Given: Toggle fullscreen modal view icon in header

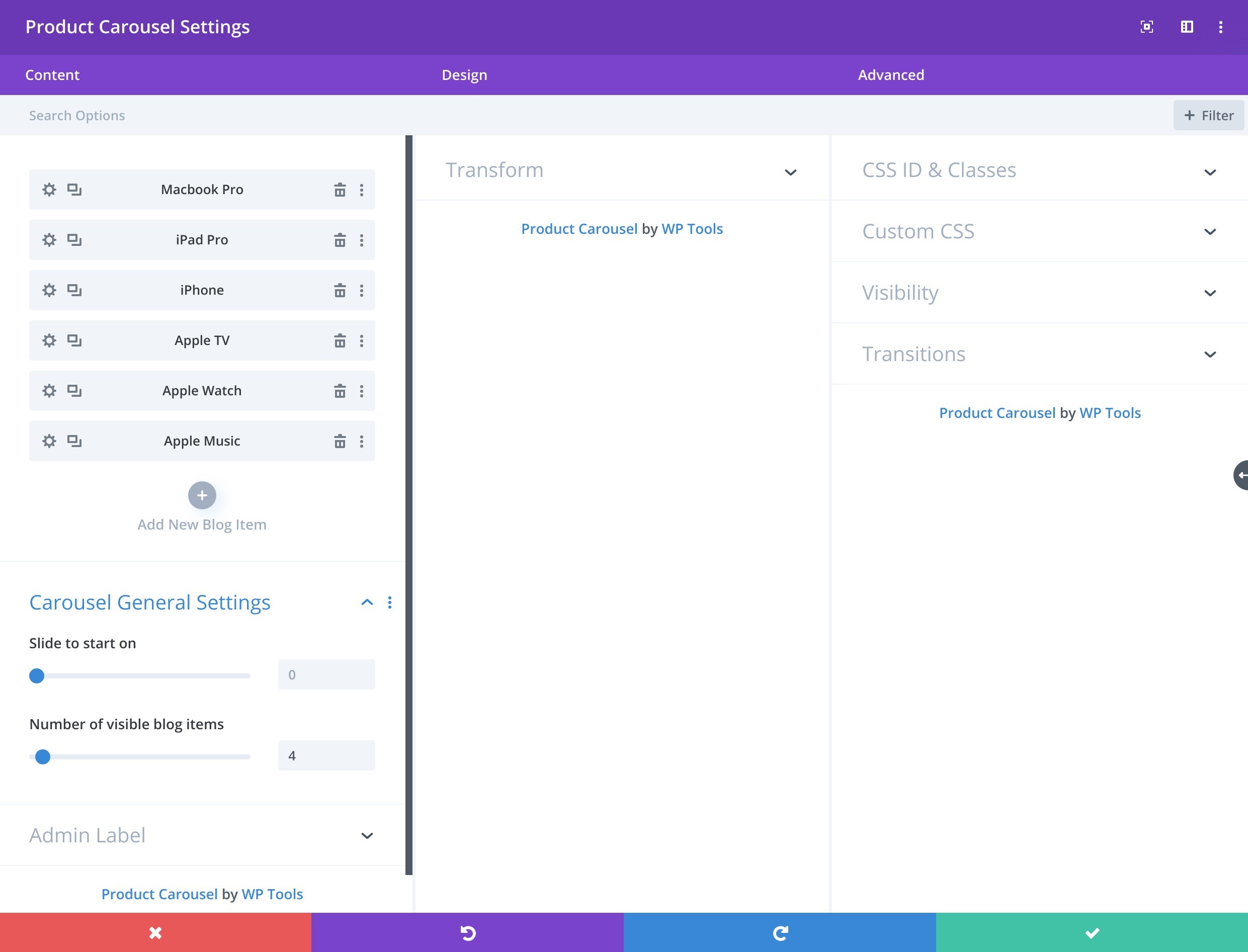Looking at the screenshot, I should pos(1146,27).
